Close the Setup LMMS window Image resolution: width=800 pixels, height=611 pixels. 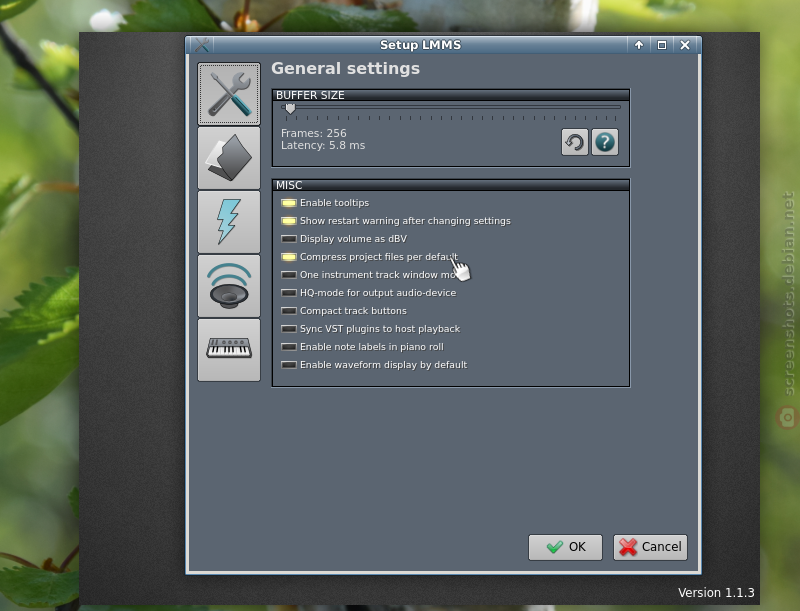click(x=685, y=45)
